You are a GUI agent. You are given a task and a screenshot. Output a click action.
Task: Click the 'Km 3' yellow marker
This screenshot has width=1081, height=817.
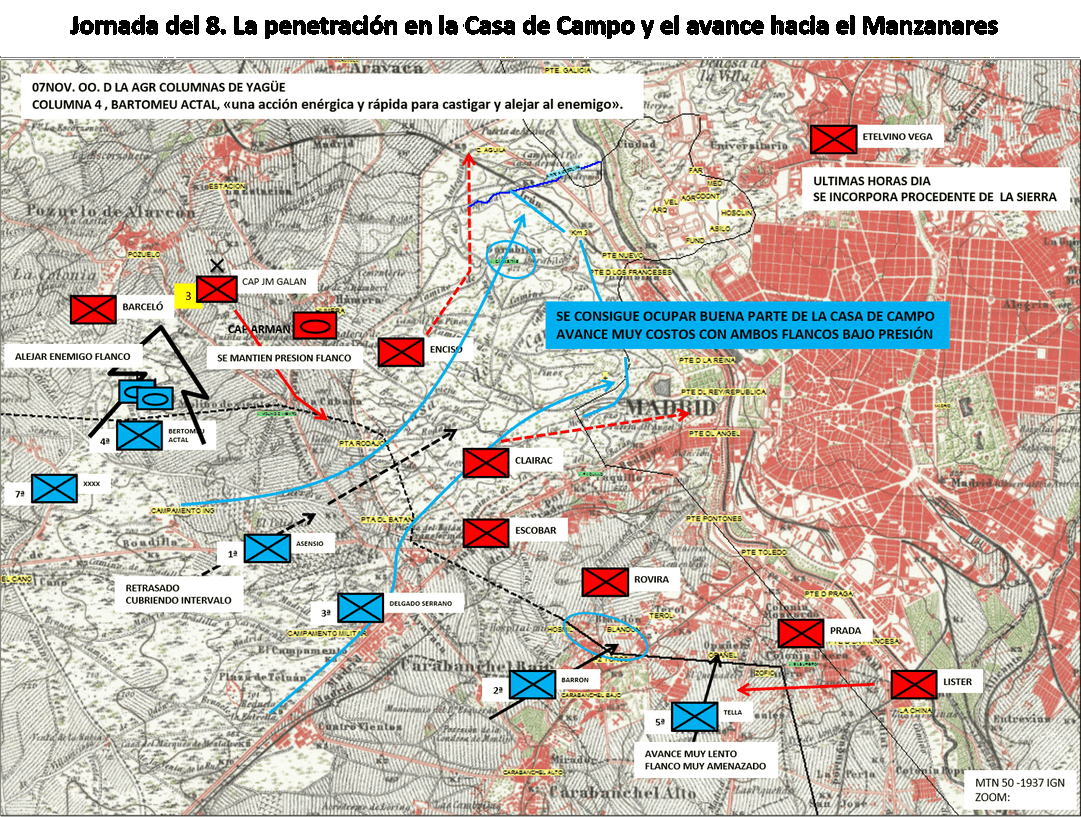pos(579,233)
